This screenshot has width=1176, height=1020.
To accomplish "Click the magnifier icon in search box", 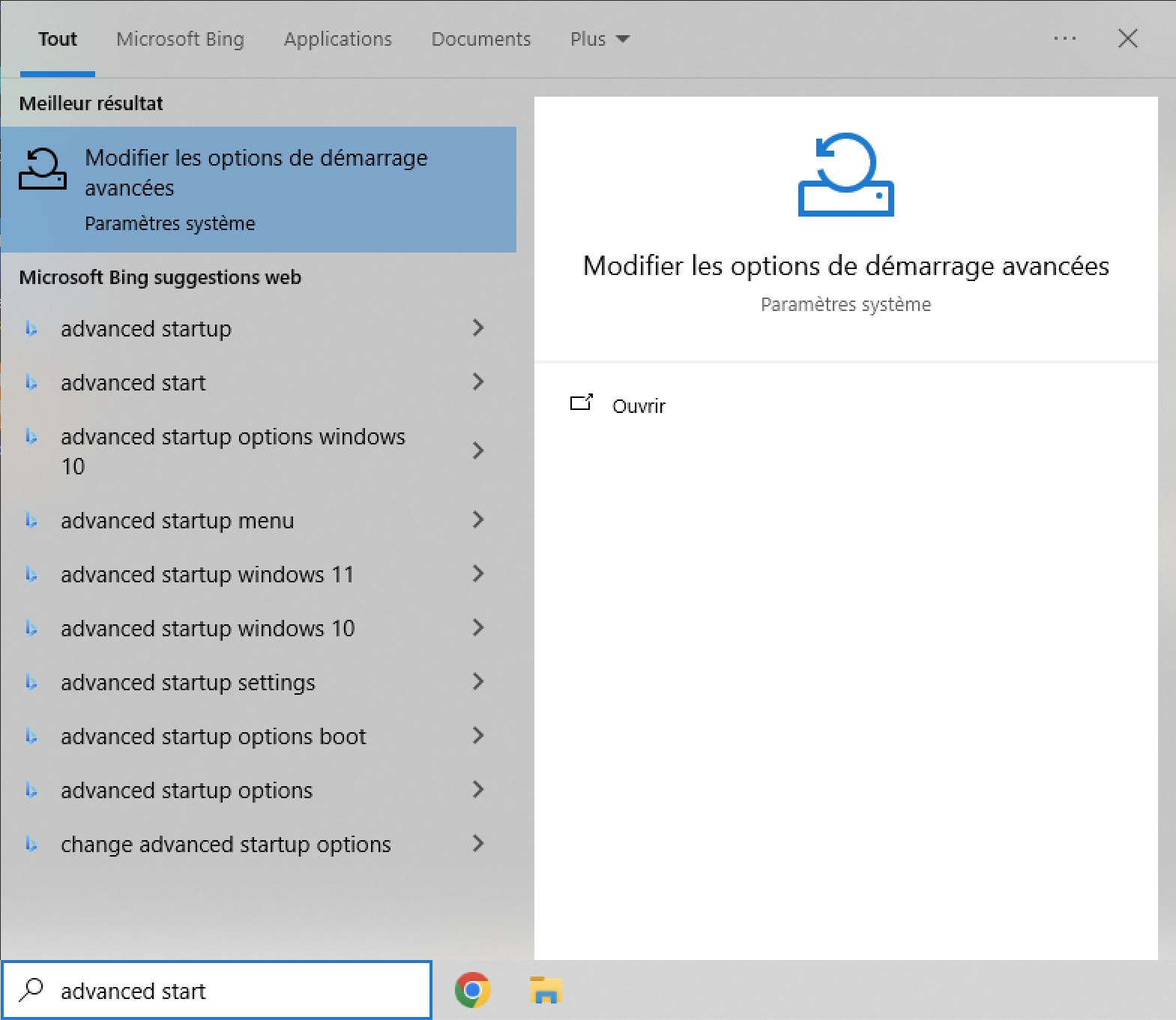I will (x=31, y=990).
